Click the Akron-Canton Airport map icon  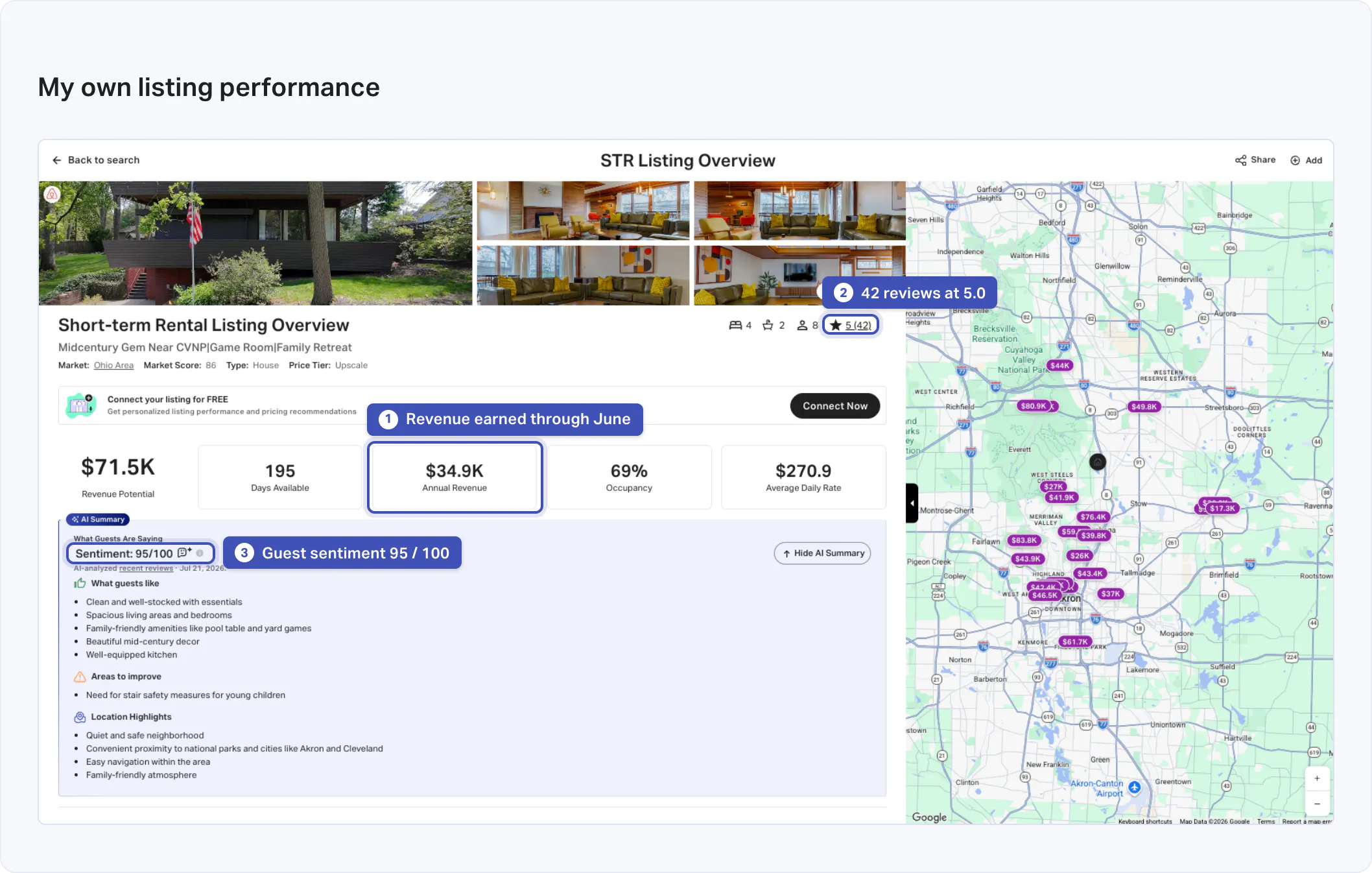[x=1134, y=787]
